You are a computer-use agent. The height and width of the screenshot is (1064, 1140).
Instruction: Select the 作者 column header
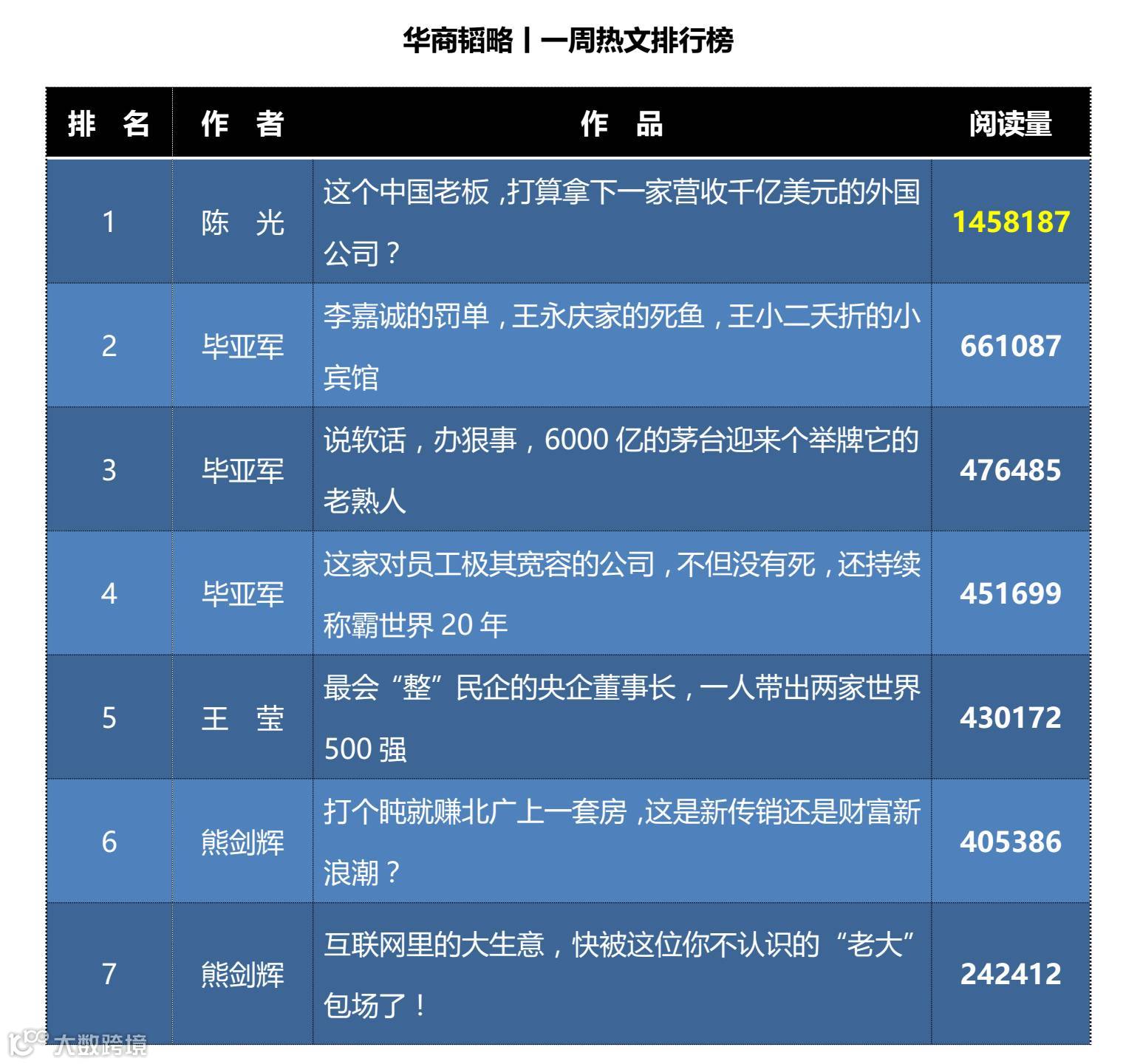point(242,123)
